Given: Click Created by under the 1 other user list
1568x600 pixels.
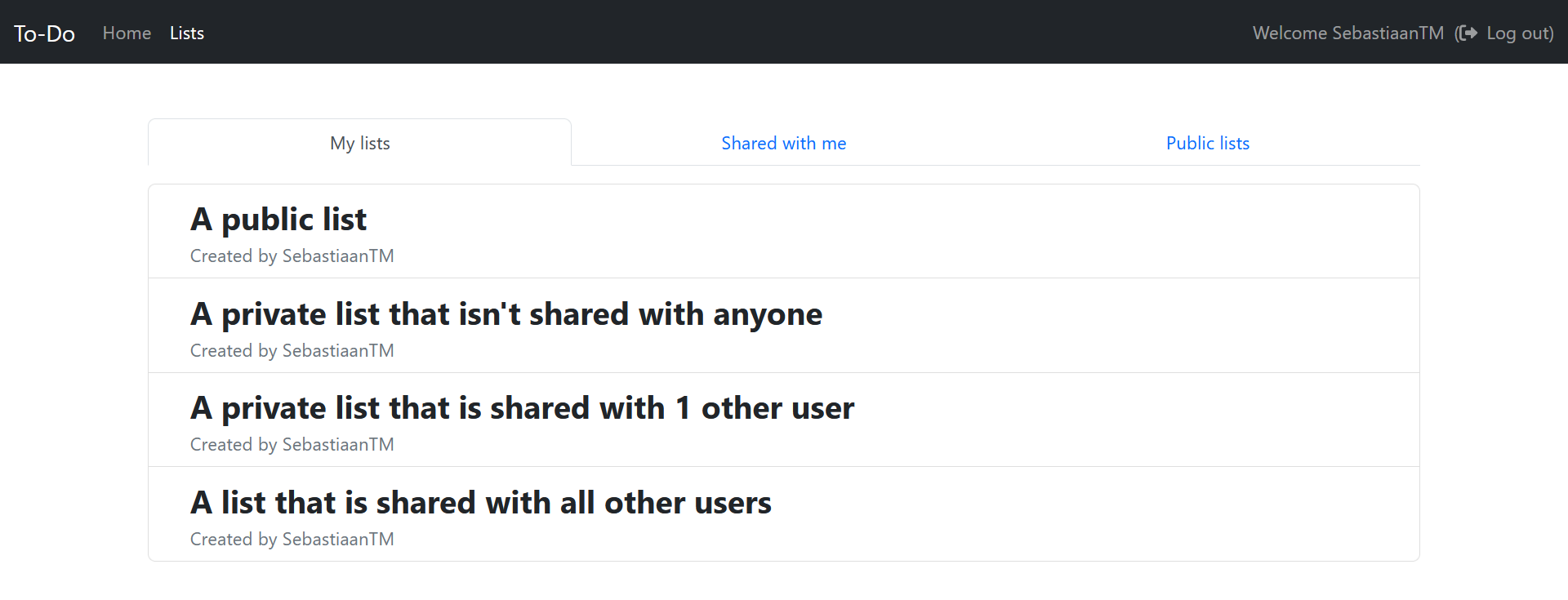Looking at the screenshot, I should click(292, 445).
